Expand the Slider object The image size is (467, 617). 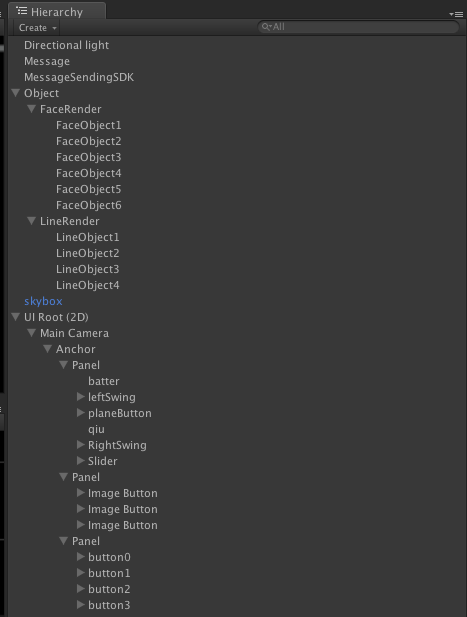click(81, 461)
